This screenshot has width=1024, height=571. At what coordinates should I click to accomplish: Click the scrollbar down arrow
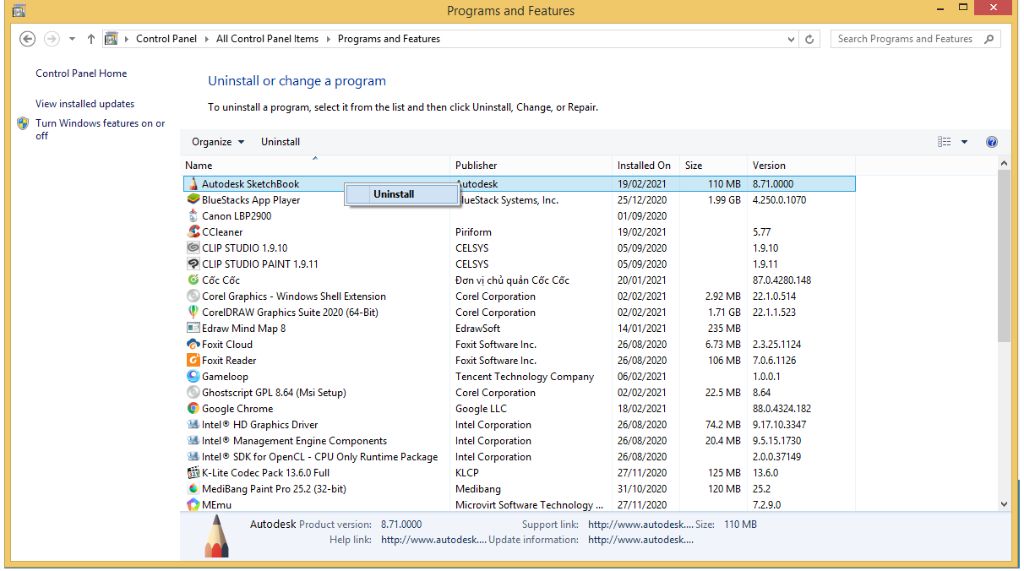1004,504
